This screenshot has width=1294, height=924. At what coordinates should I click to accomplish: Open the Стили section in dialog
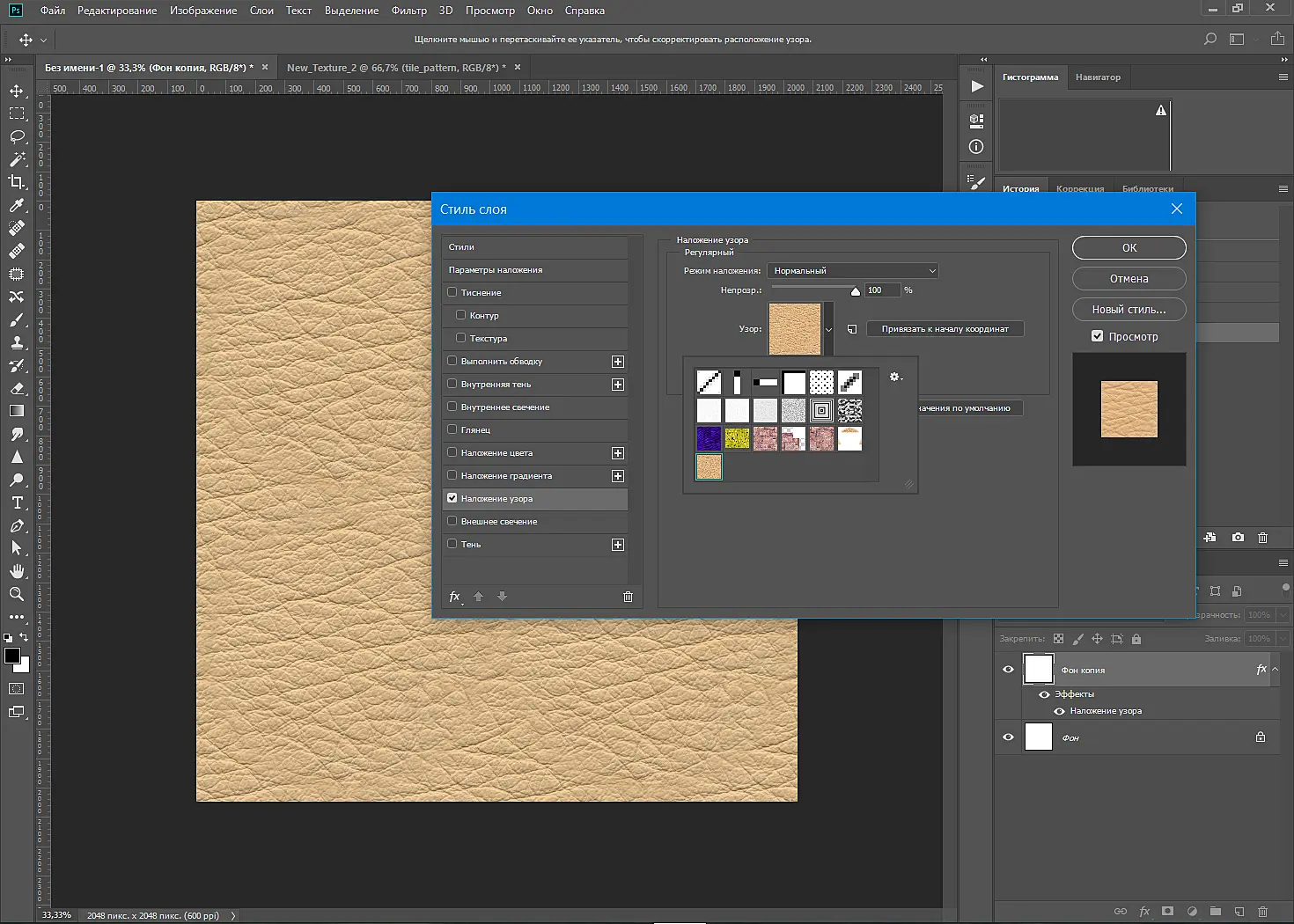(x=535, y=247)
